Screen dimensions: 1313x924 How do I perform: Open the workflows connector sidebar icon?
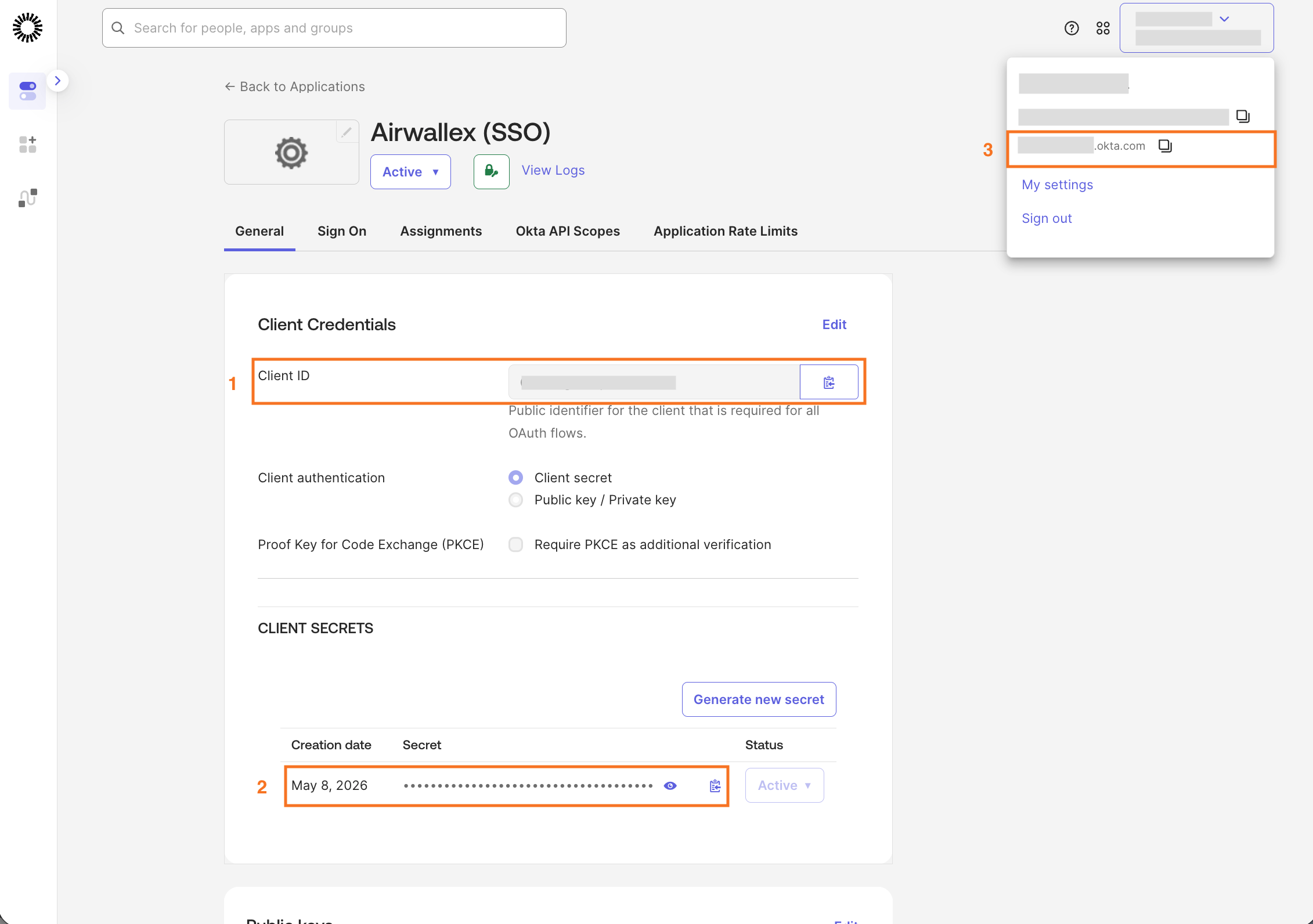(27, 198)
